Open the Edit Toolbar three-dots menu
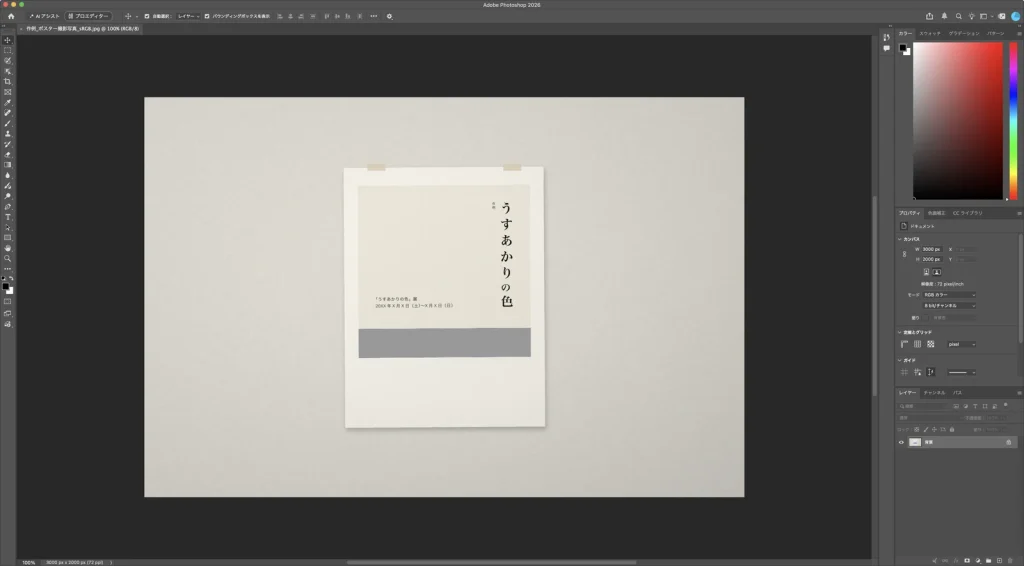This screenshot has height=566, width=1024. tap(8, 269)
